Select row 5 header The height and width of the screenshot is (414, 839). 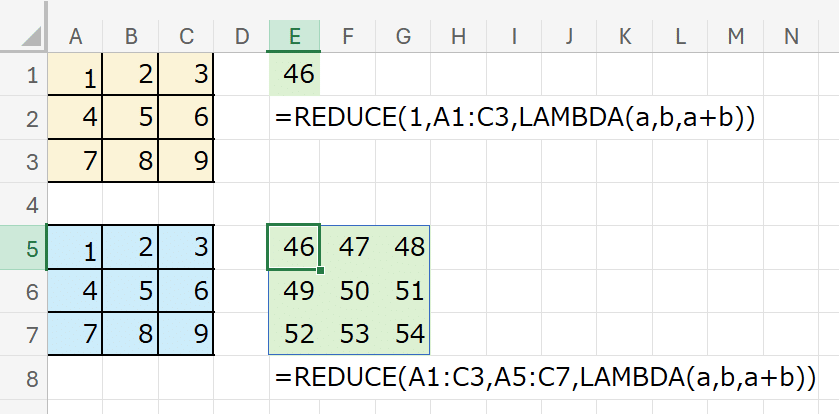pyautogui.click(x=23, y=248)
